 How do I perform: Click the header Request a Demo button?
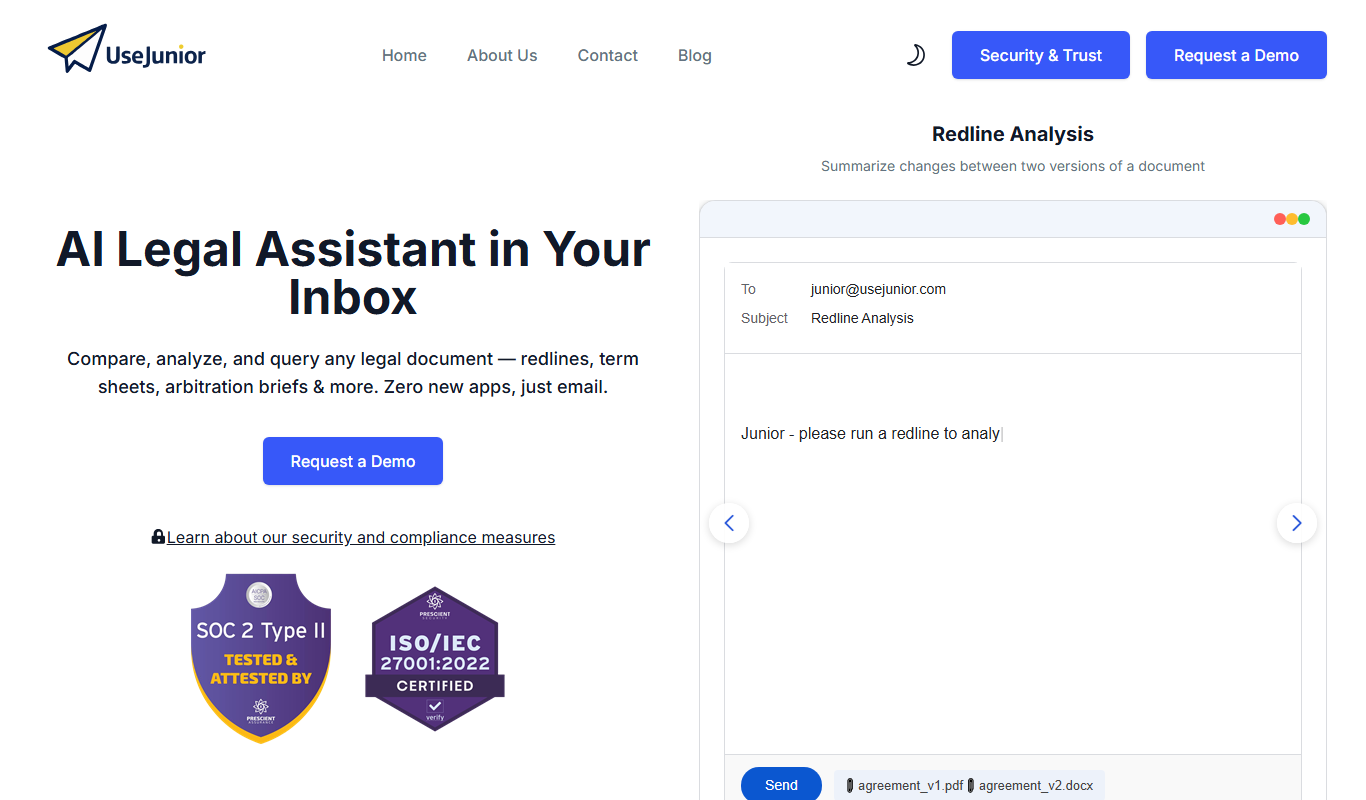[x=1236, y=55]
